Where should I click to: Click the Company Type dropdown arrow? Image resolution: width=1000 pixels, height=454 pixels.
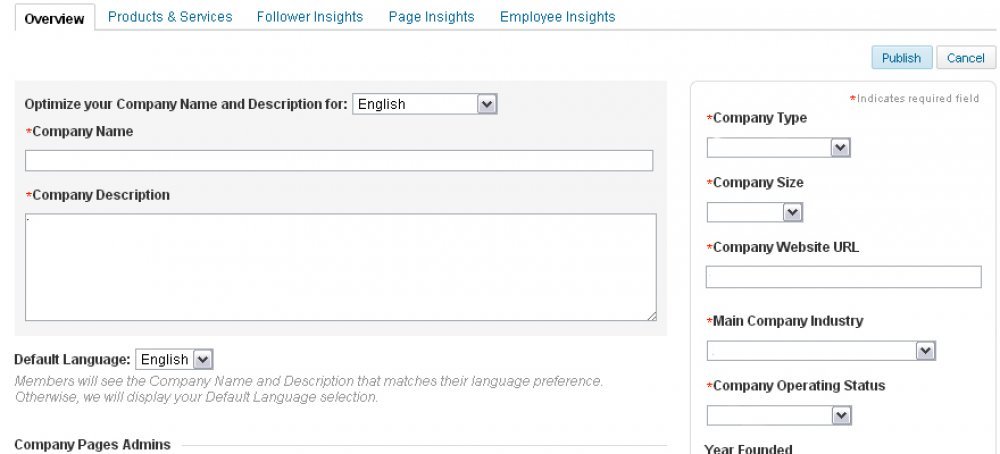click(840, 148)
